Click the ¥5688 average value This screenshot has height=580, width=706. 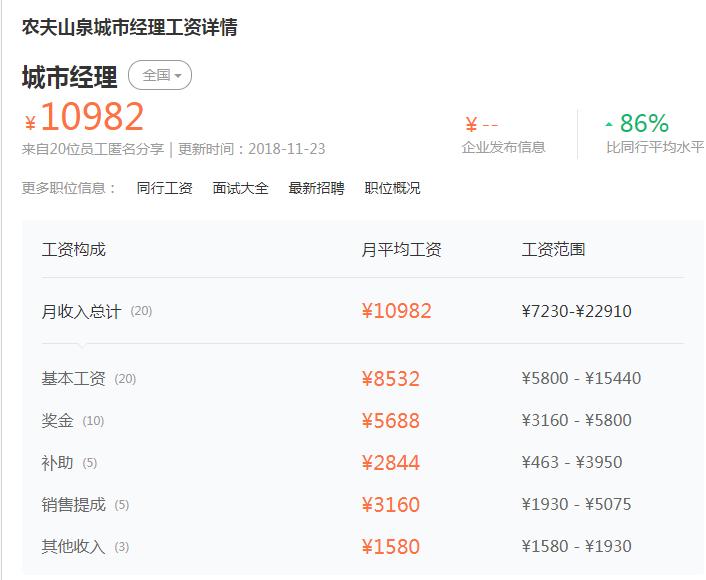390,421
